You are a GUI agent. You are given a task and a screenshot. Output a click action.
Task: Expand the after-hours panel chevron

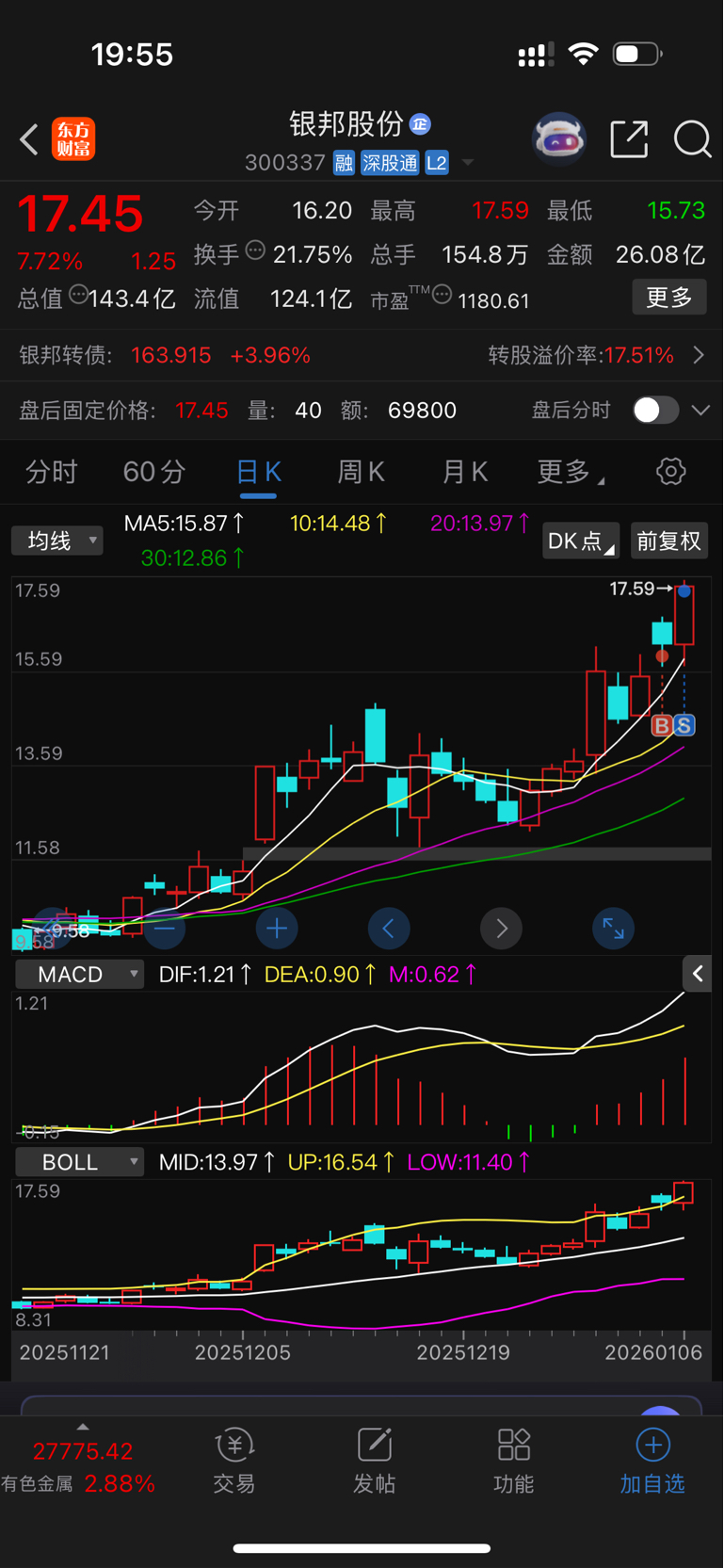700,411
